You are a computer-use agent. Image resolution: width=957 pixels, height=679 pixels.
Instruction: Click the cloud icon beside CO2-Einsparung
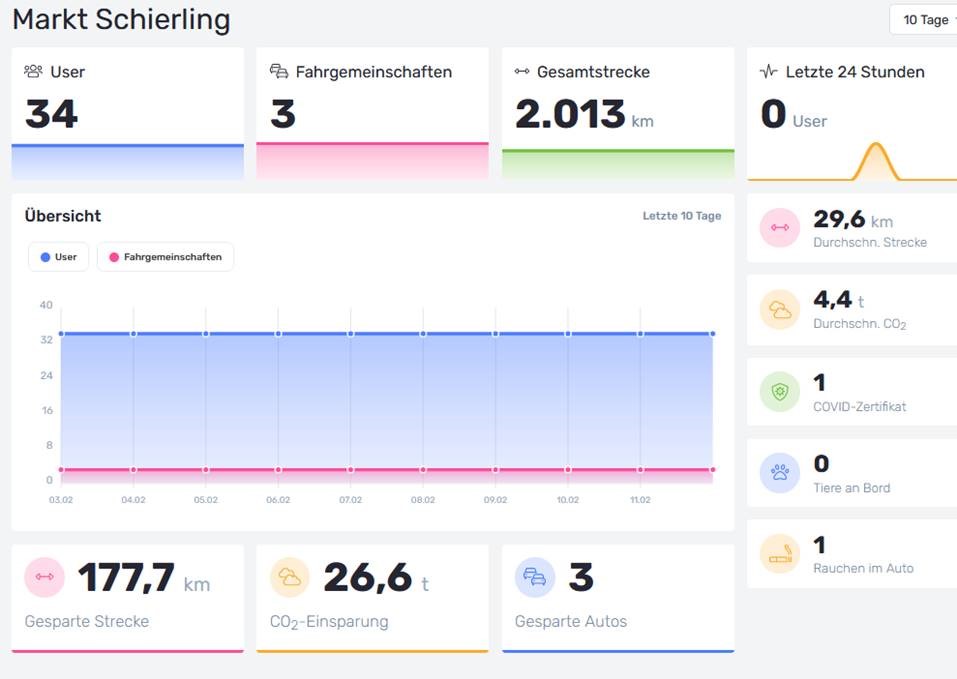pos(290,577)
